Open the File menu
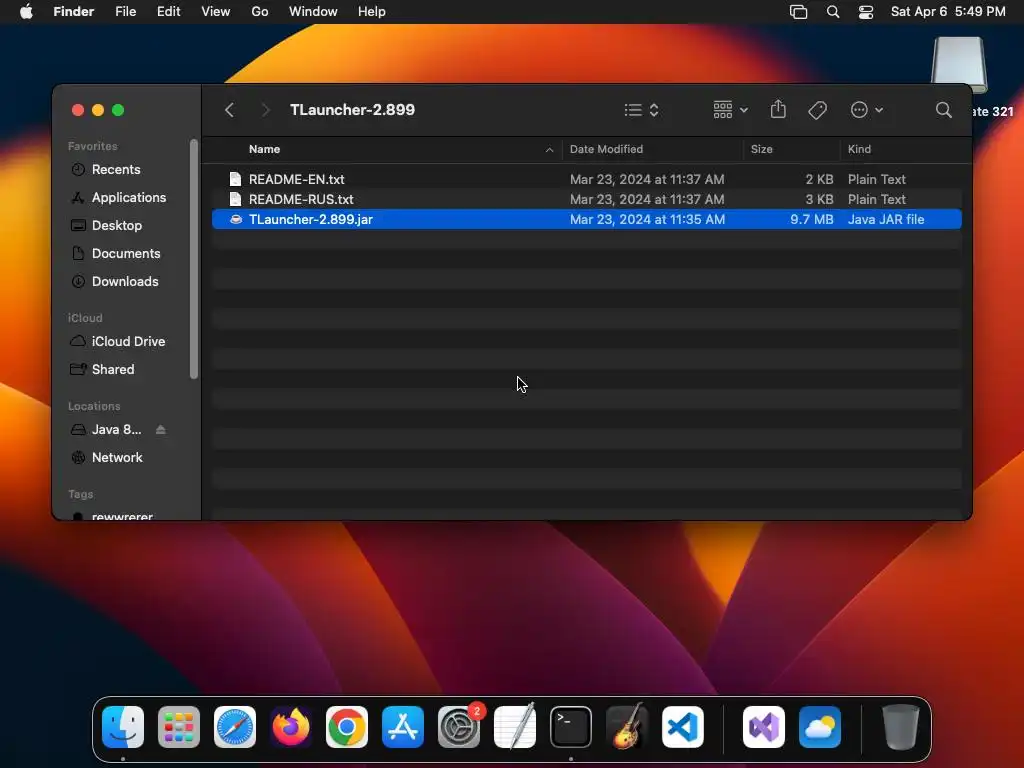 (x=125, y=12)
